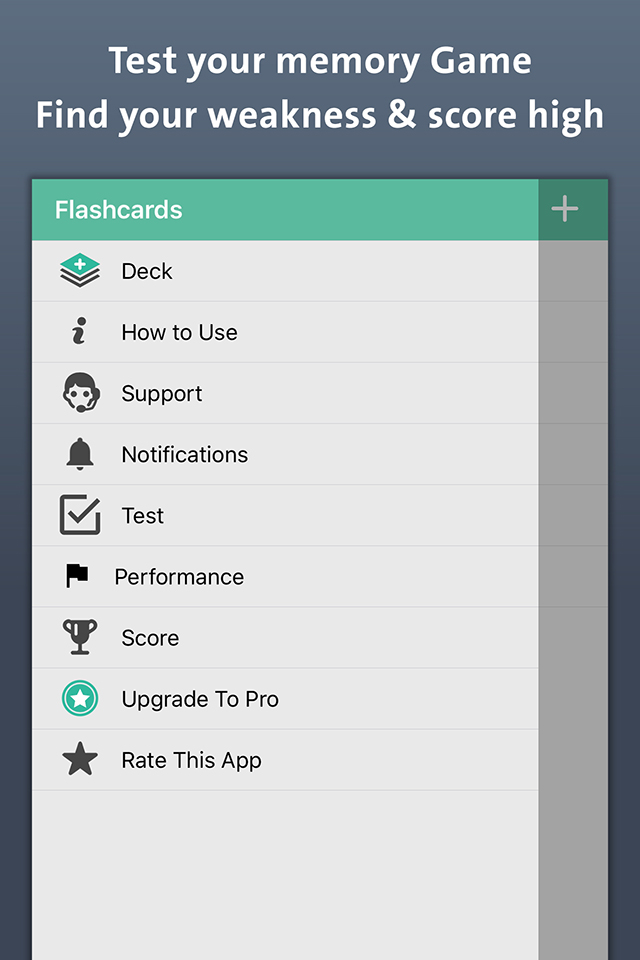Select the Performance menu label
The image size is (640, 960).
(x=179, y=576)
